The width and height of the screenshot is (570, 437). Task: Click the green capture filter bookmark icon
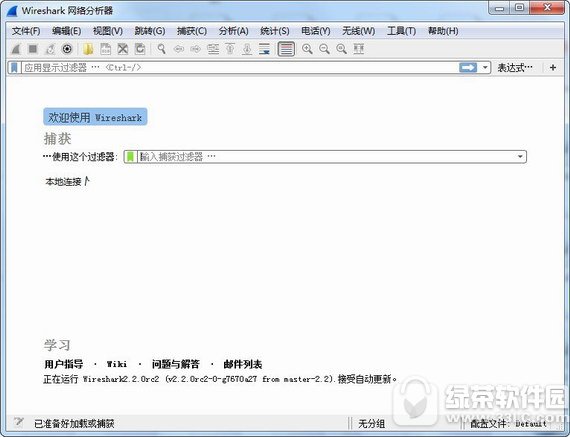(130, 157)
